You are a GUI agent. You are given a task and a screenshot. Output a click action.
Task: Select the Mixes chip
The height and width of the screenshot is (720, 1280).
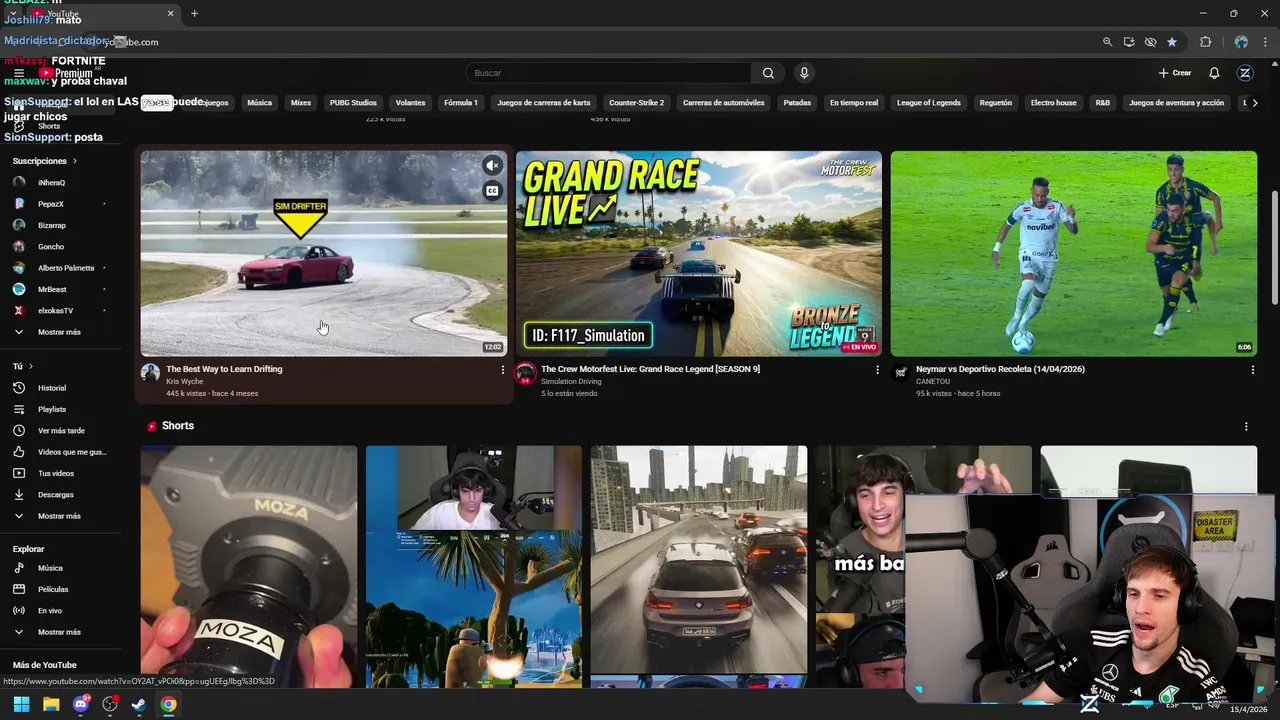pos(301,103)
